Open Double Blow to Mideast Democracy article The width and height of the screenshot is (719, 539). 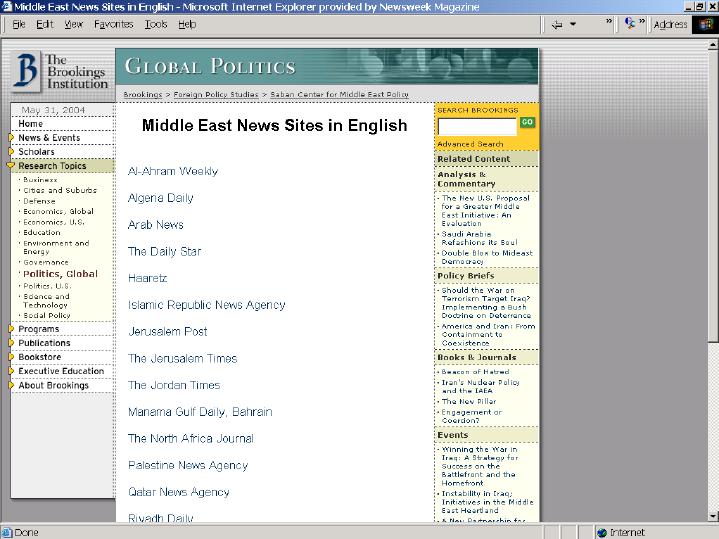pos(487,257)
